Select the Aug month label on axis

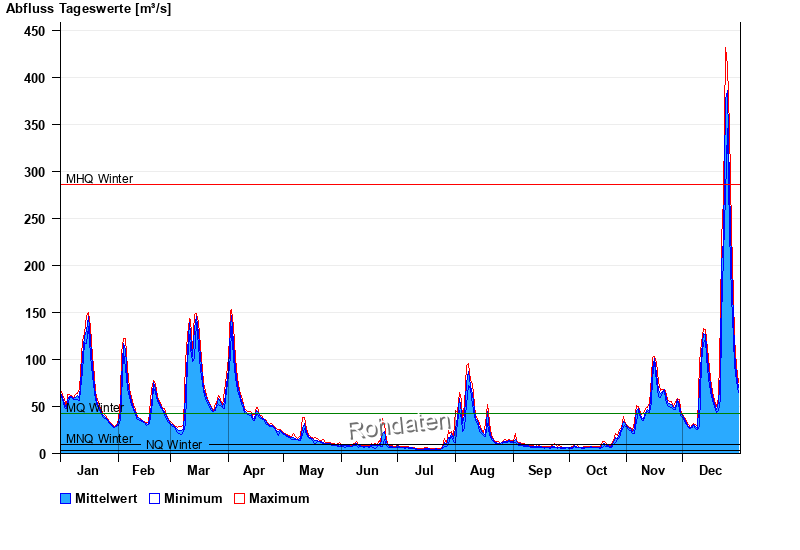[x=482, y=471]
